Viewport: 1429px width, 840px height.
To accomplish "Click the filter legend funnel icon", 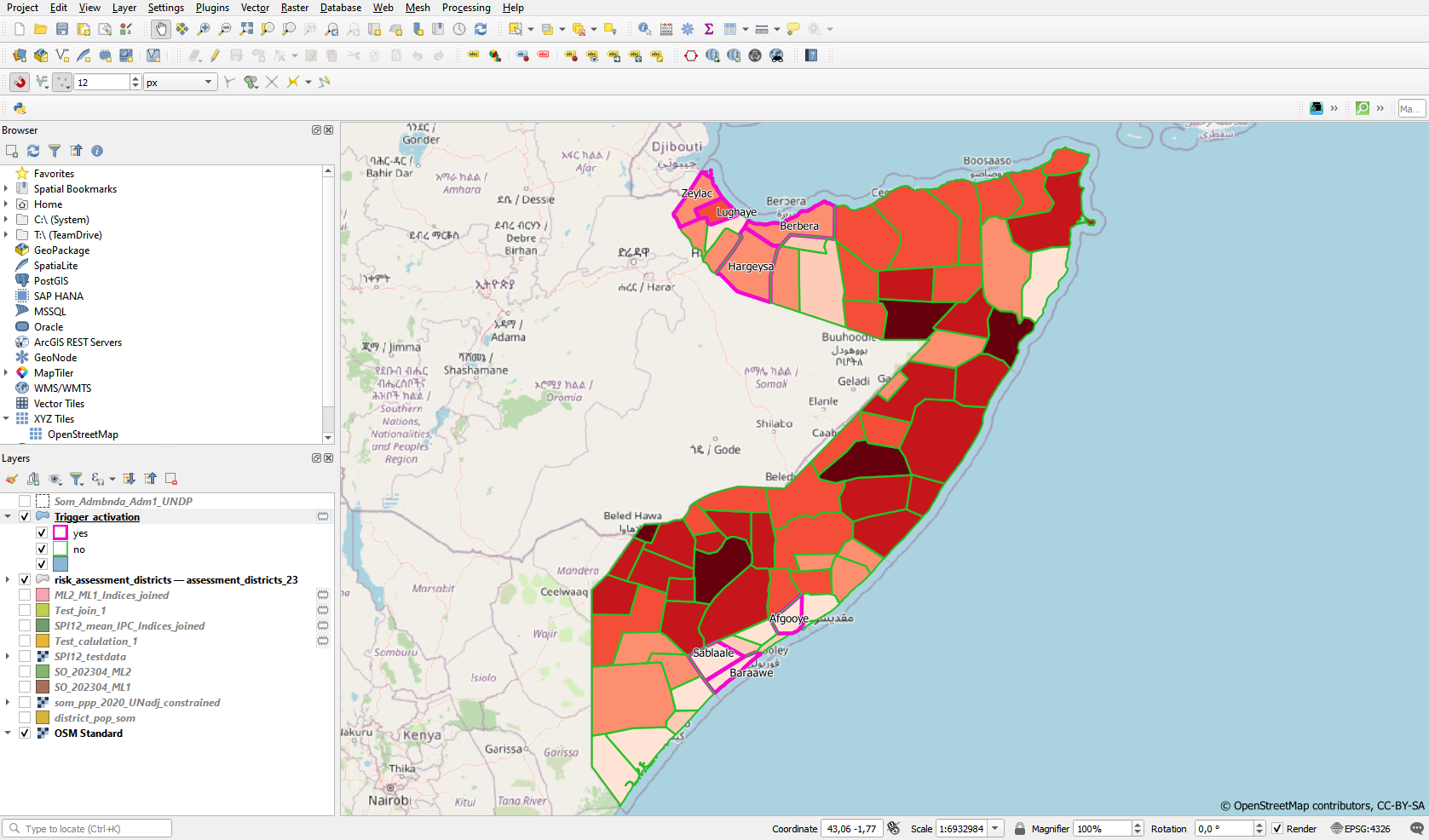I will point(76,479).
